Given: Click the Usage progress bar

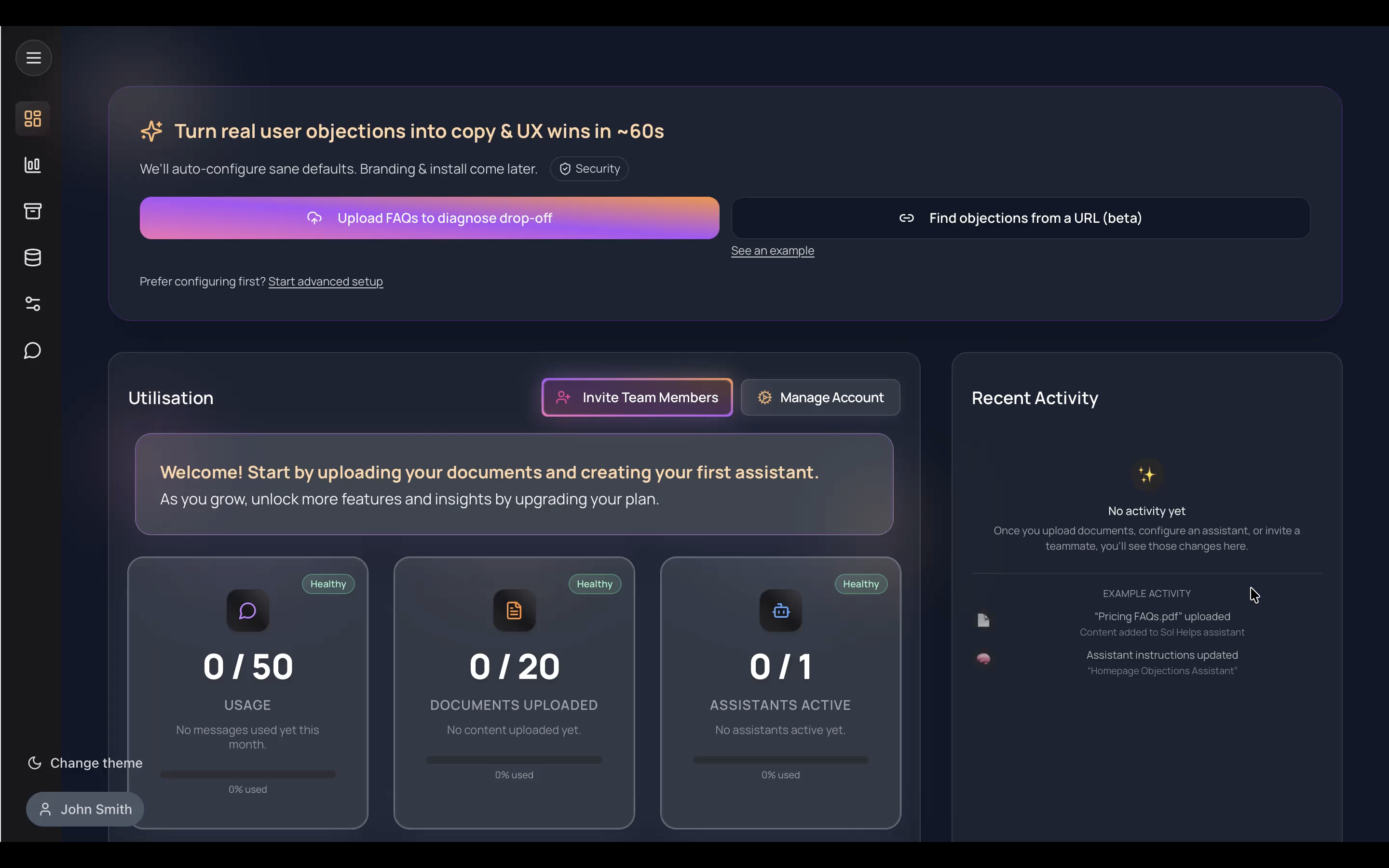Looking at the screenshot, I should pos(247,774).
